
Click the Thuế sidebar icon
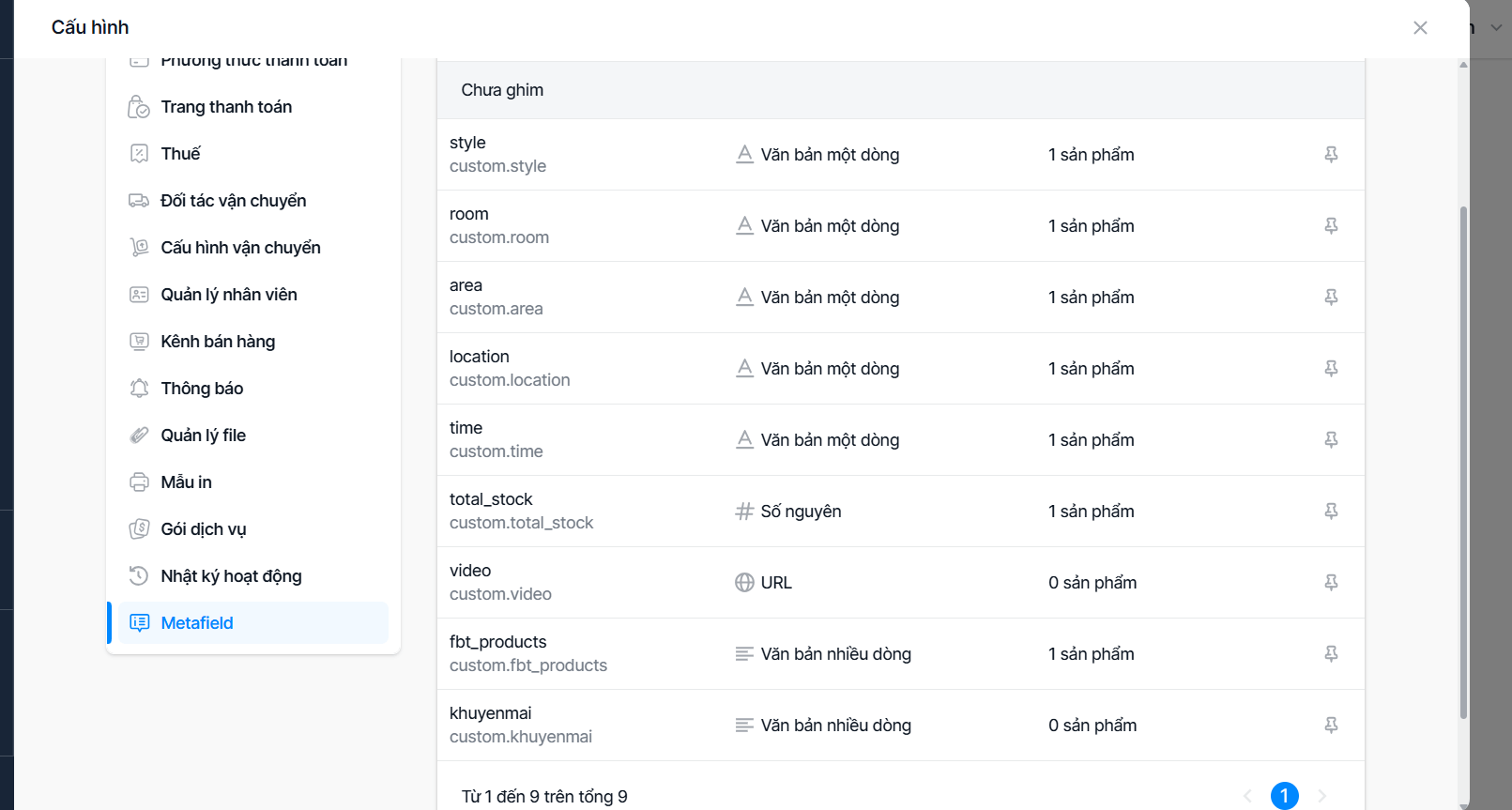pyautogui.click(x=139, y=154)
